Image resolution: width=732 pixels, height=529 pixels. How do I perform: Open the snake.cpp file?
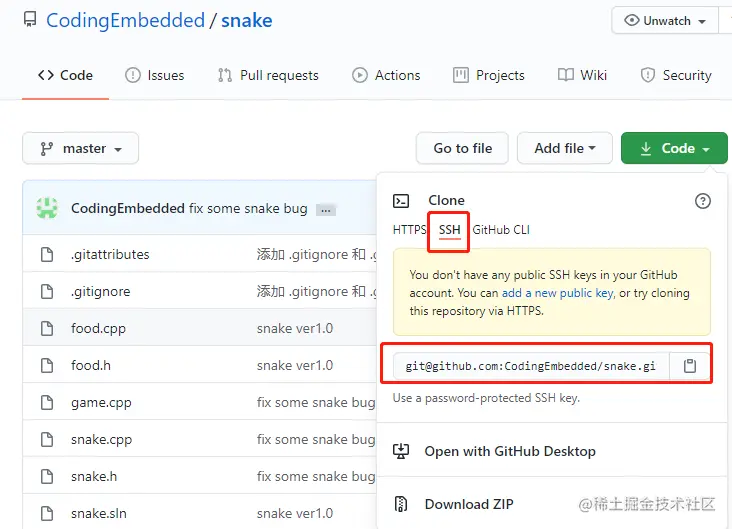pyautogui.click(x=101, y=440)
